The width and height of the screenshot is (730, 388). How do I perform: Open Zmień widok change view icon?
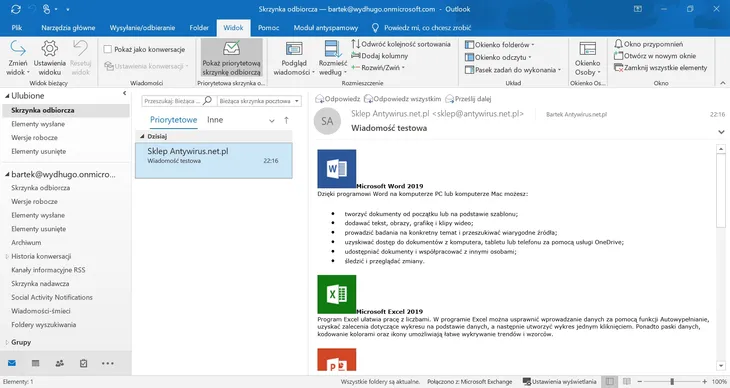[x=18, y=48]
